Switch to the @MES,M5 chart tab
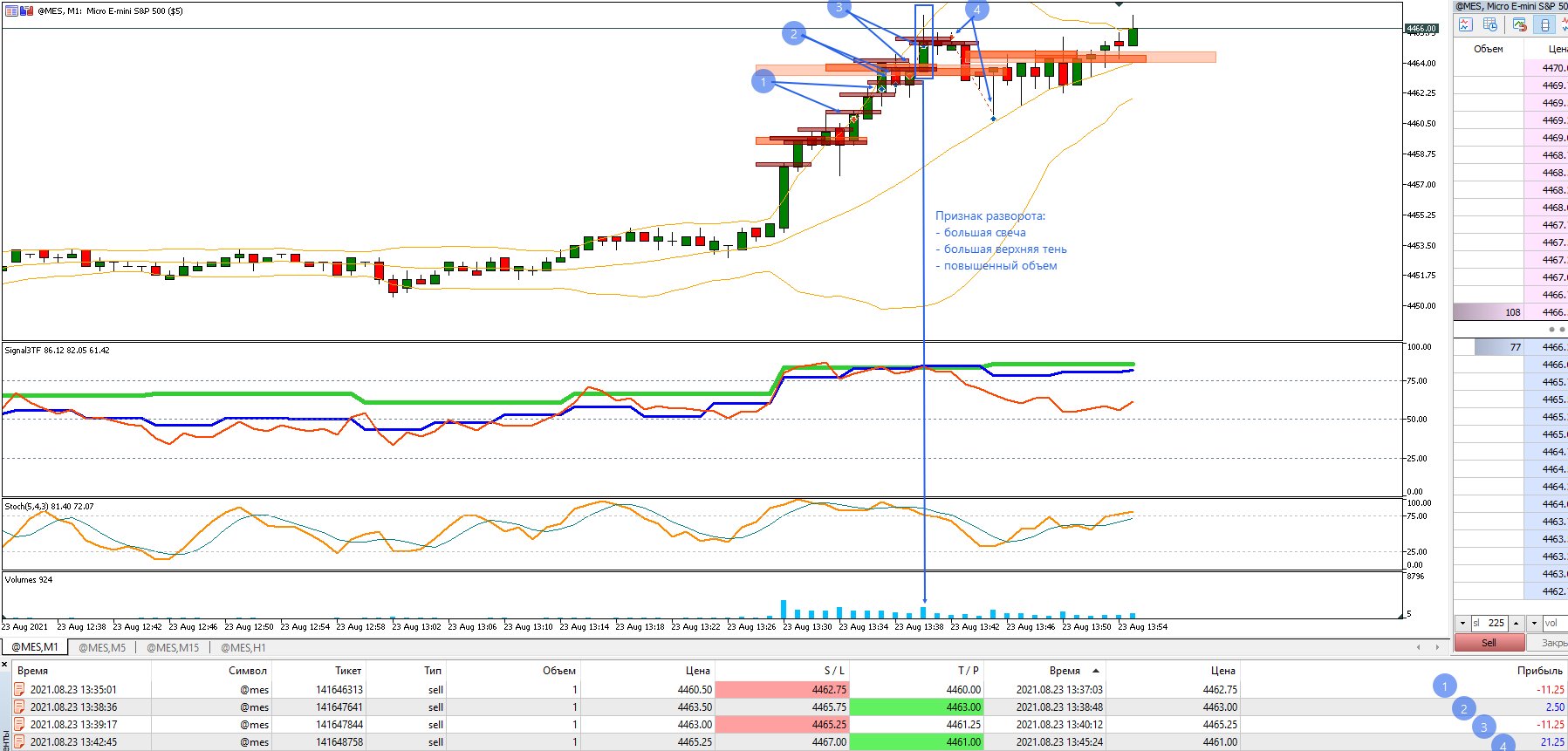 point(102,647)
